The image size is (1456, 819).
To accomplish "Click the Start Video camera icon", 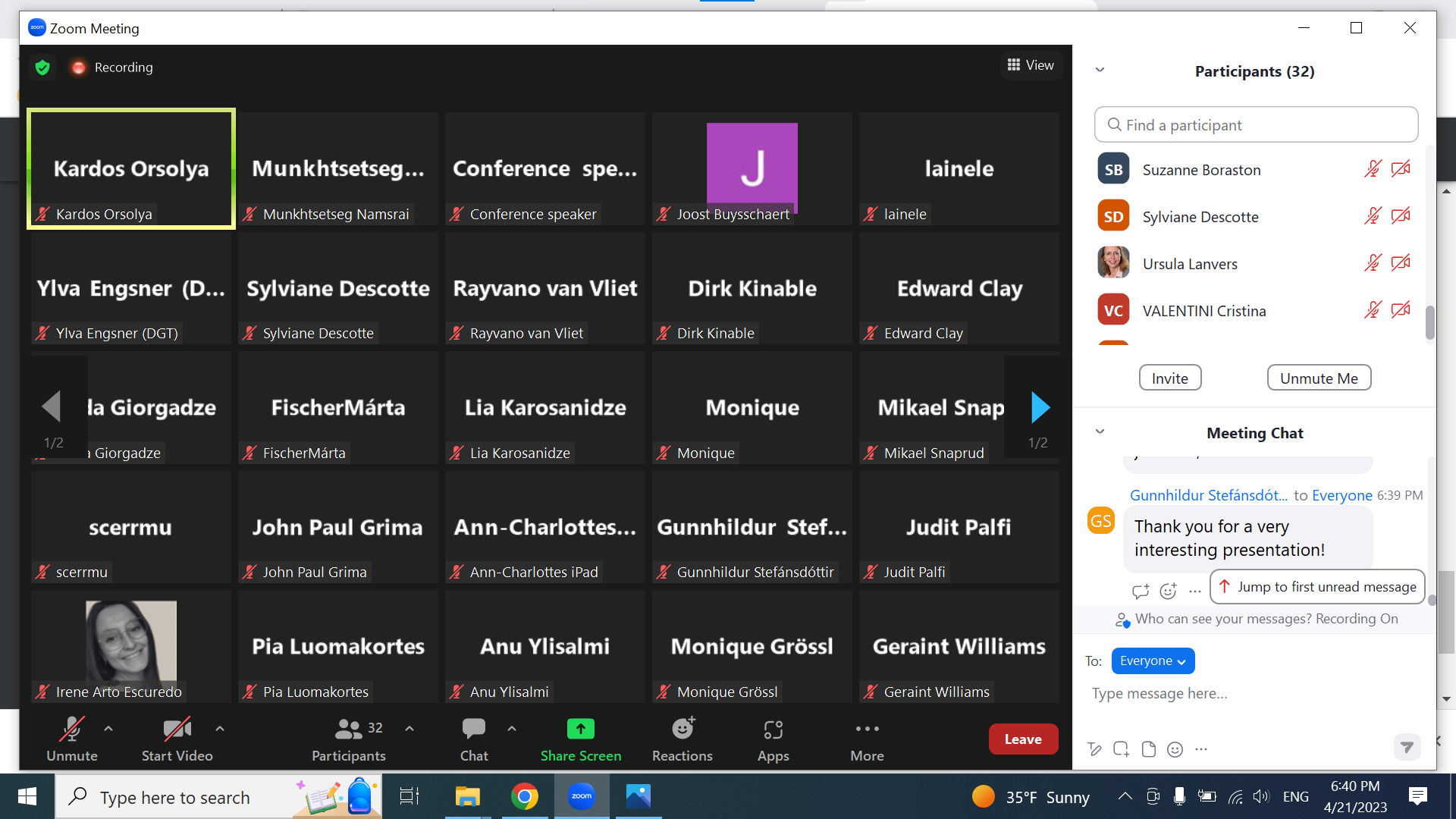I will [x=177, y=729].
